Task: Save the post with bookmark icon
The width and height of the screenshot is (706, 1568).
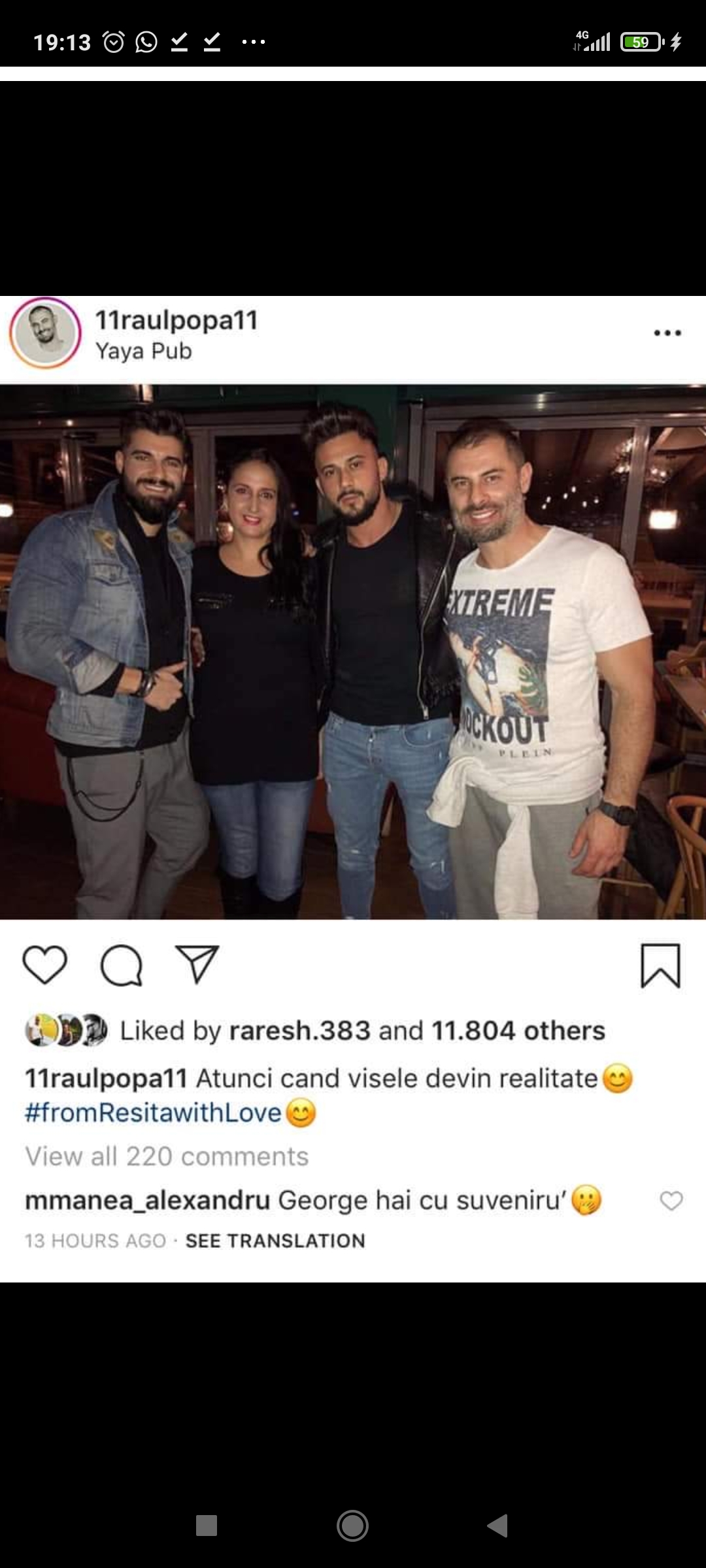Action: pyautogui.click(x=660, y=965)
